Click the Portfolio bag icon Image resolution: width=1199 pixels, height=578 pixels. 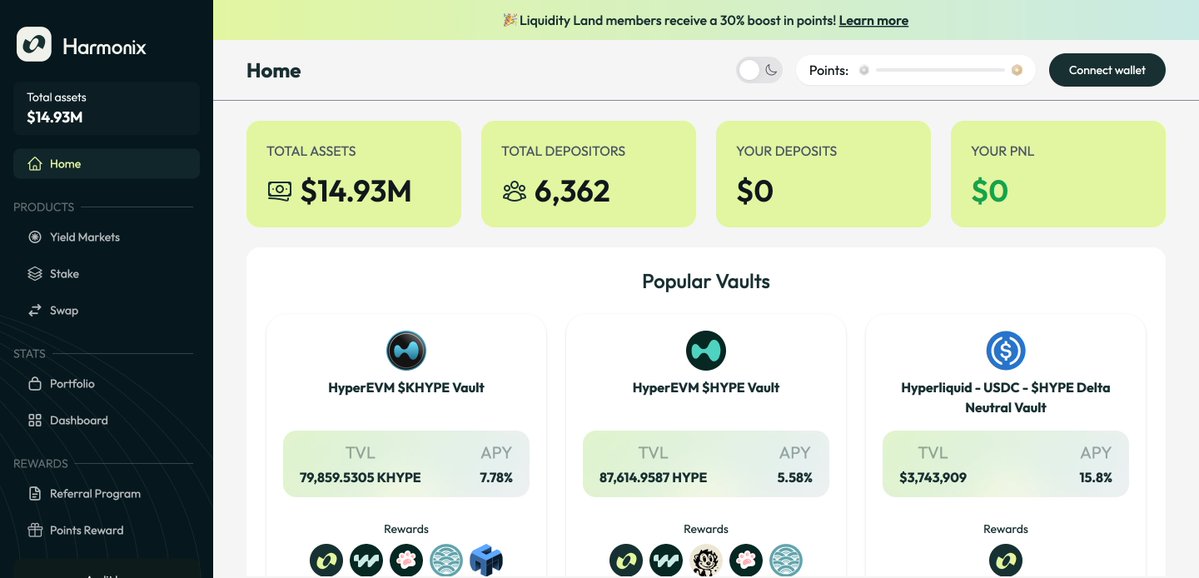pyautogui.click(x=34, y=384)
